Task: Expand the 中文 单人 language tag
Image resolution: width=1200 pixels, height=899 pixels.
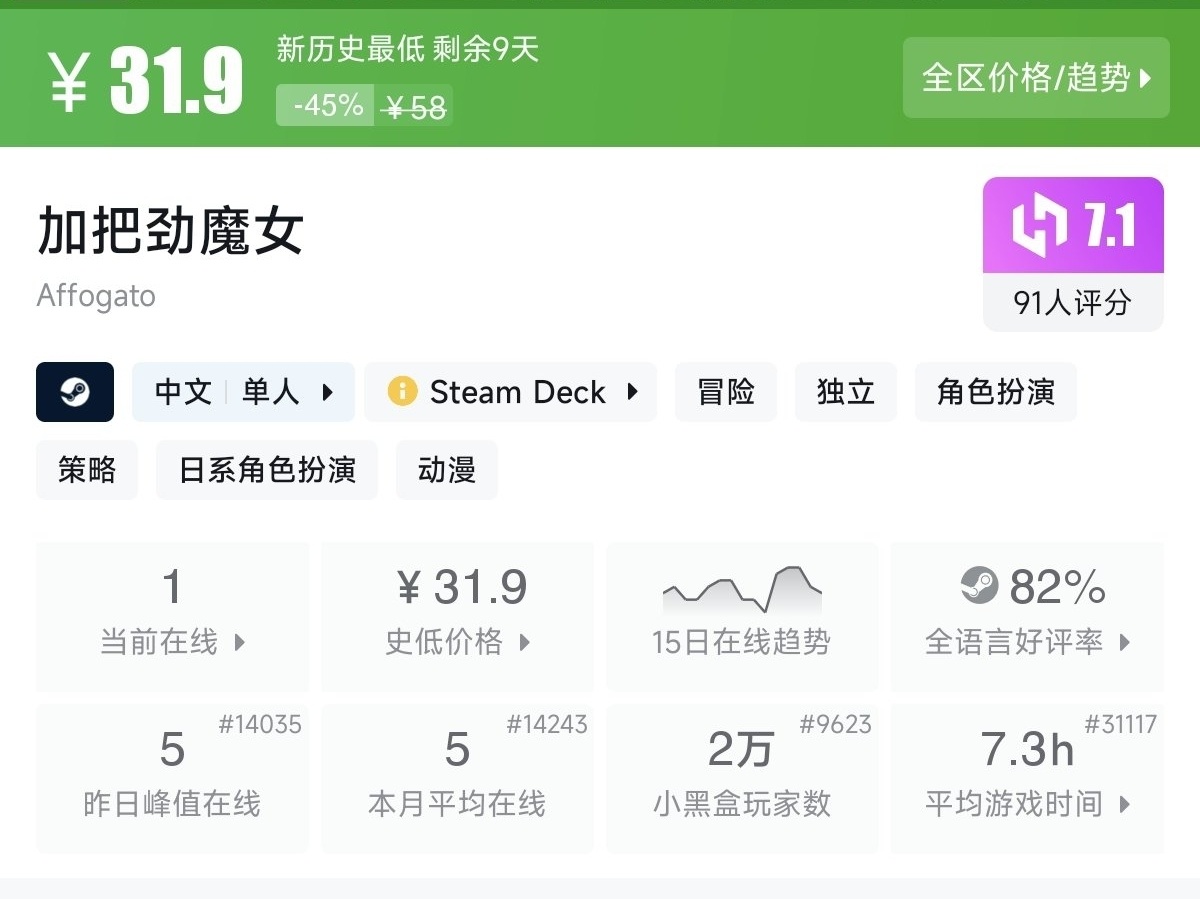Action: coord(244,392)
